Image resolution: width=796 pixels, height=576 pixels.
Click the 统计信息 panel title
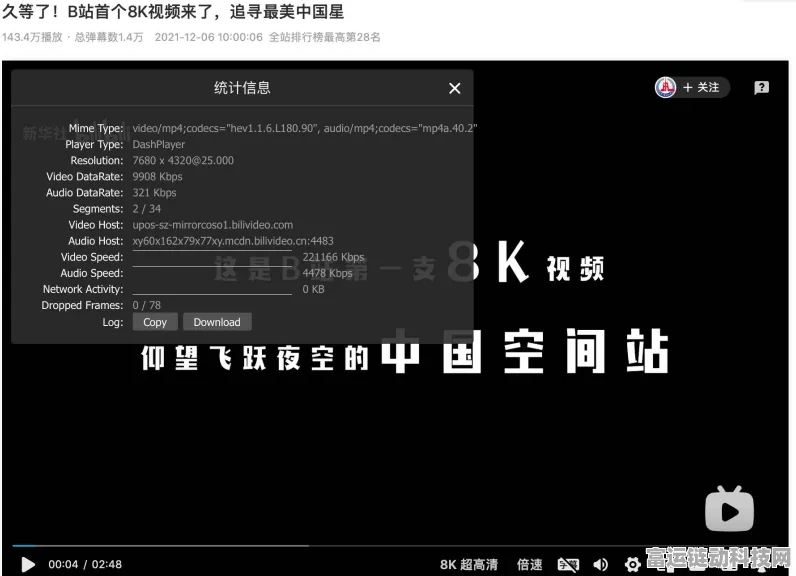[242, 88]
